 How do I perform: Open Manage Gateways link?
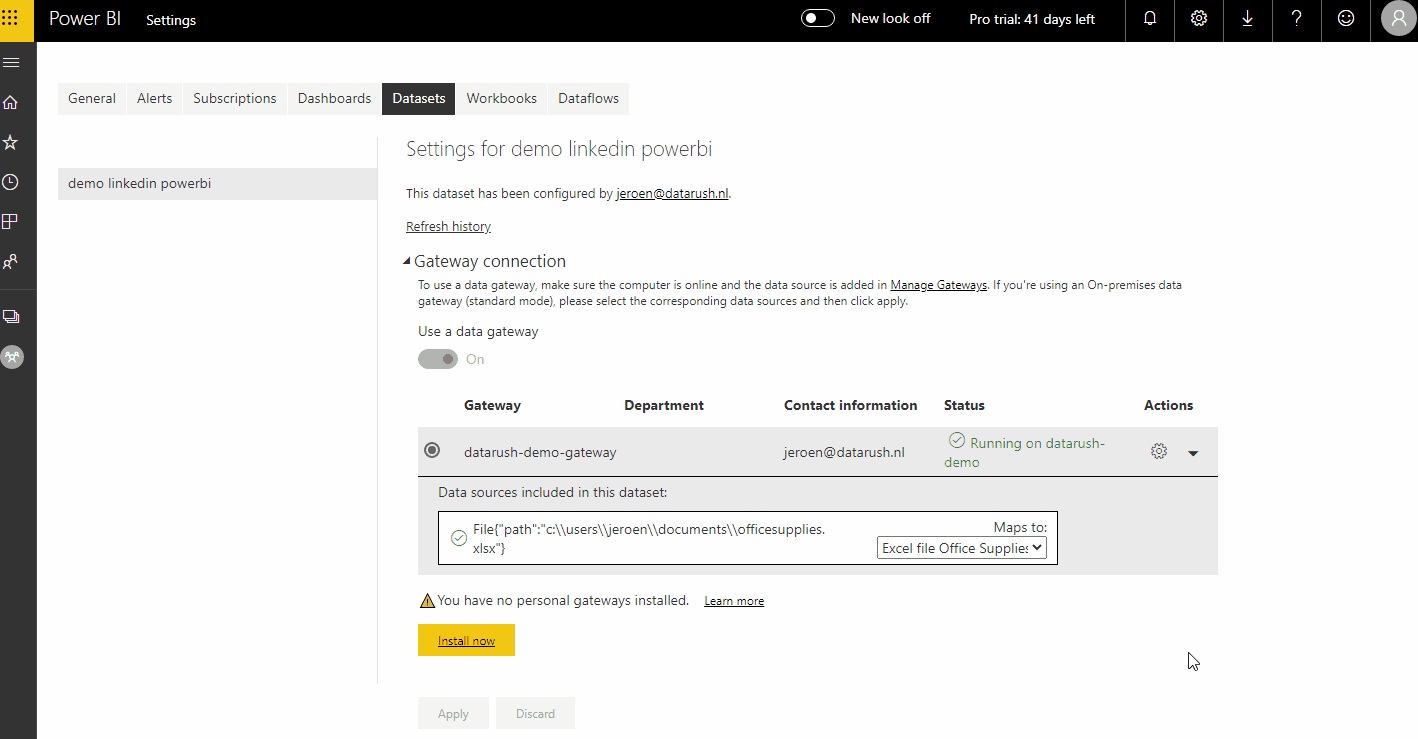click(x=938, y=285)
